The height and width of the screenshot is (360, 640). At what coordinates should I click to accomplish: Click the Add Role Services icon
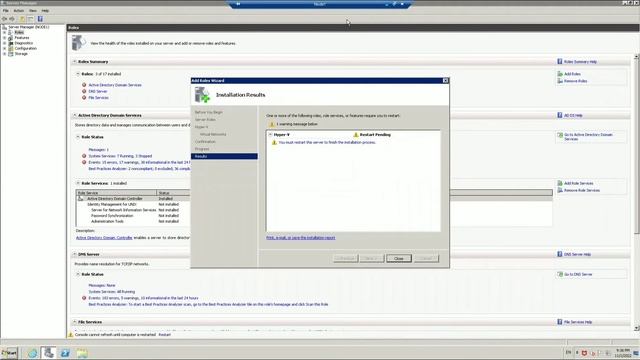560,183
